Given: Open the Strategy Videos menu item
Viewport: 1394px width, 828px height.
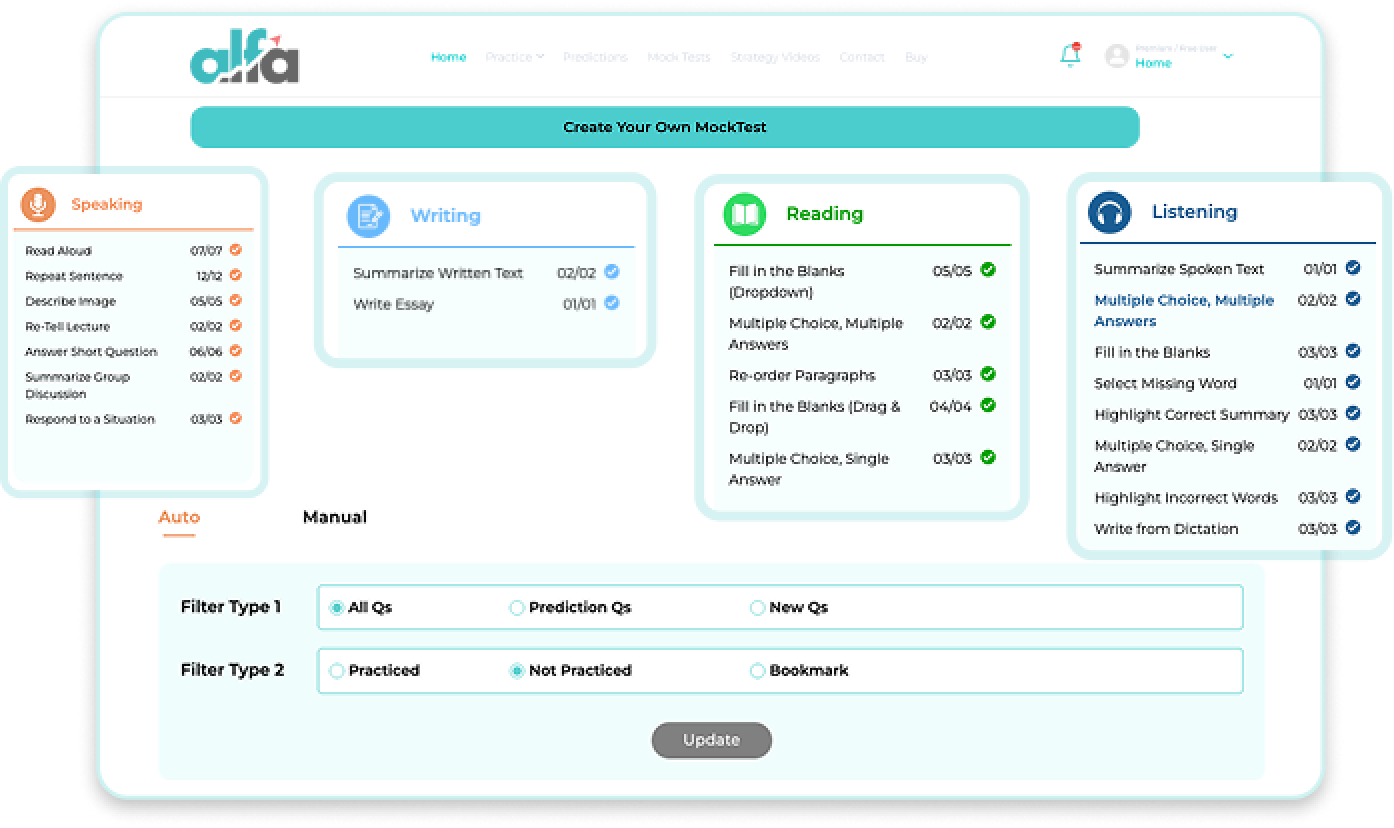Looking at the screenshot, I should tap(775, 57).
